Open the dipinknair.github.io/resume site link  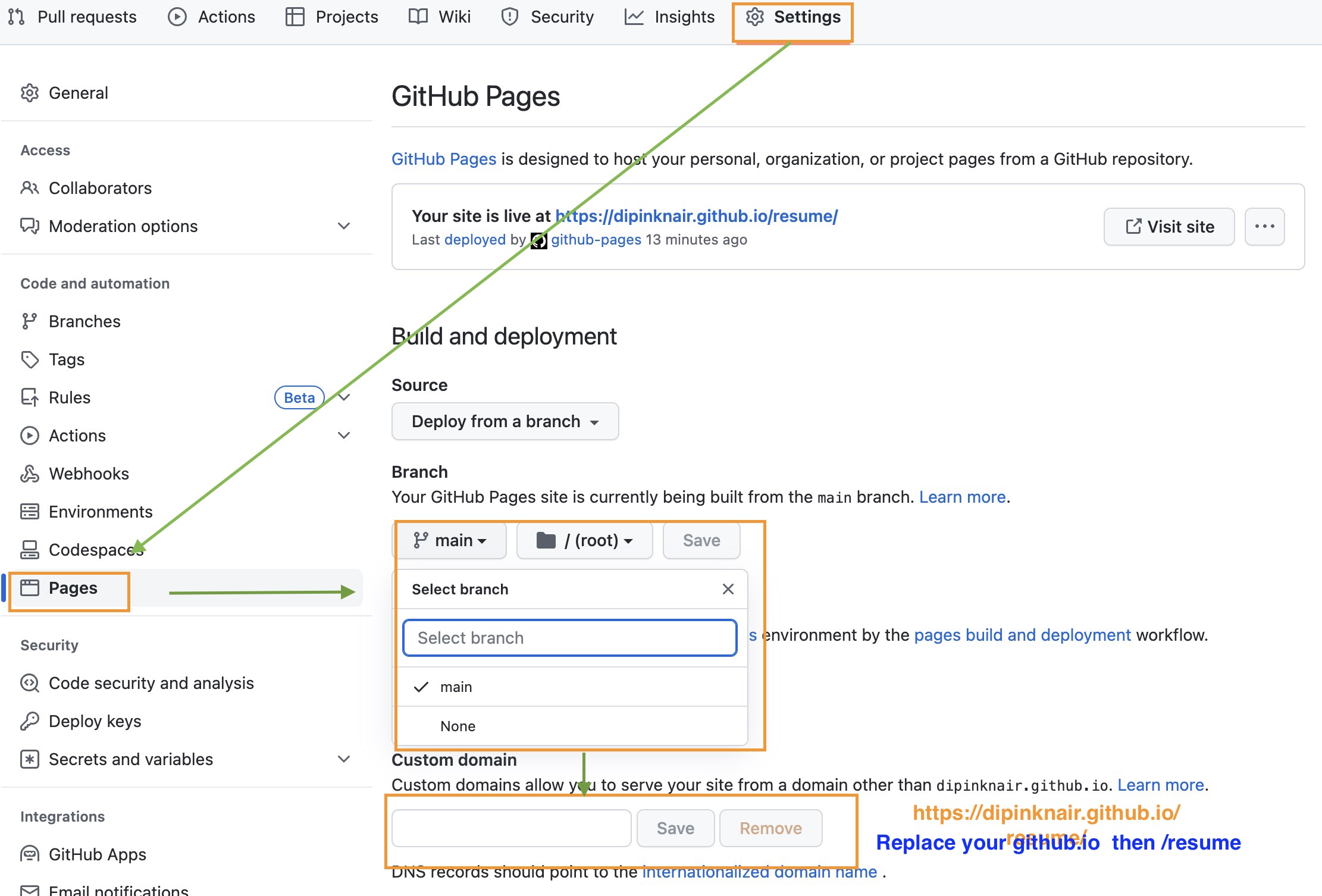tap(696, 216)
